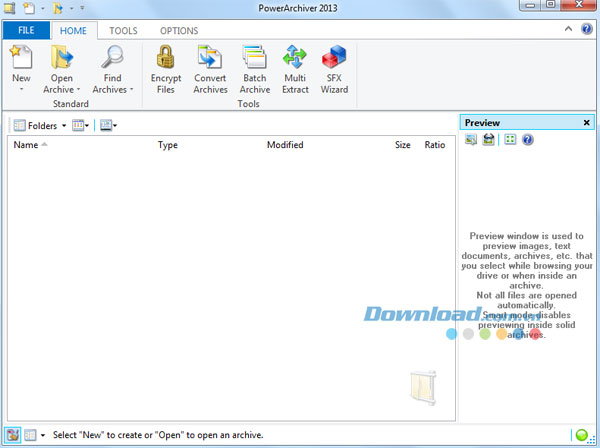Open the Find Archives dropdown

[x=126, y=89]
